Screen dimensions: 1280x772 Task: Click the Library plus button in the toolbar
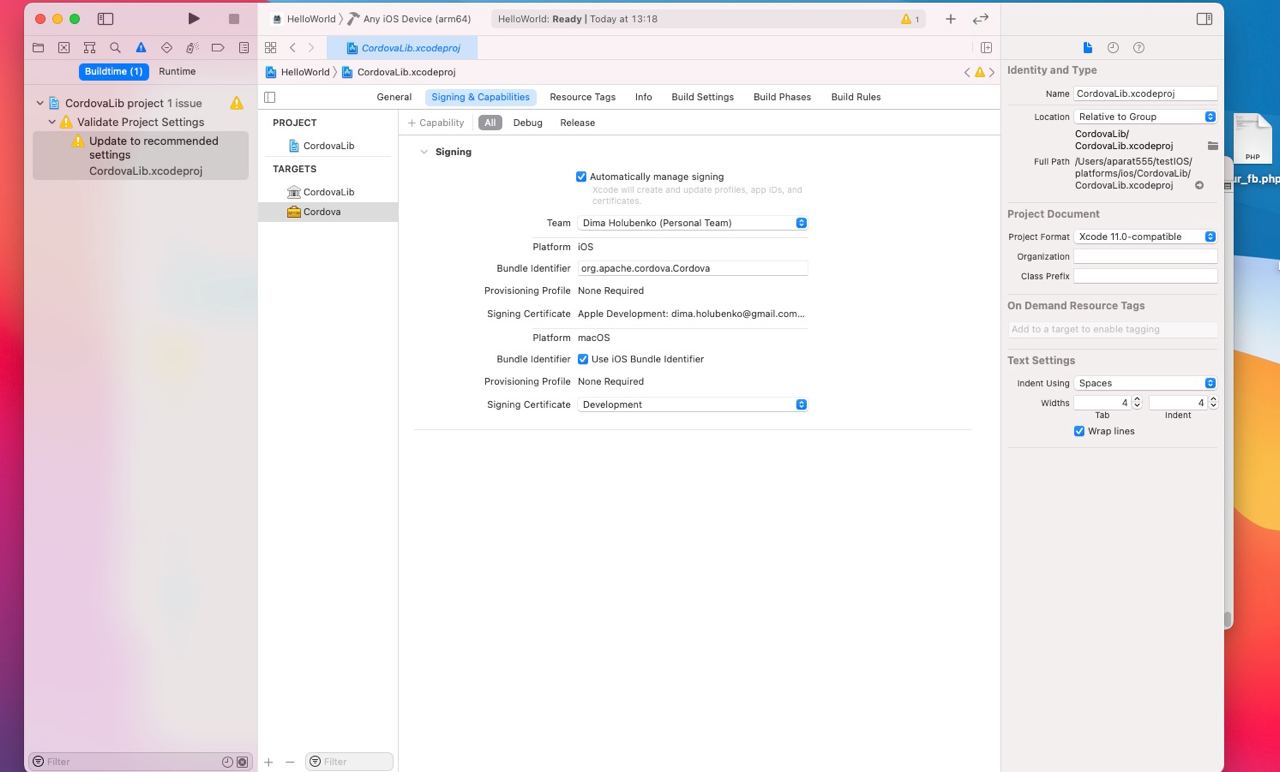[x=950, y=19]
